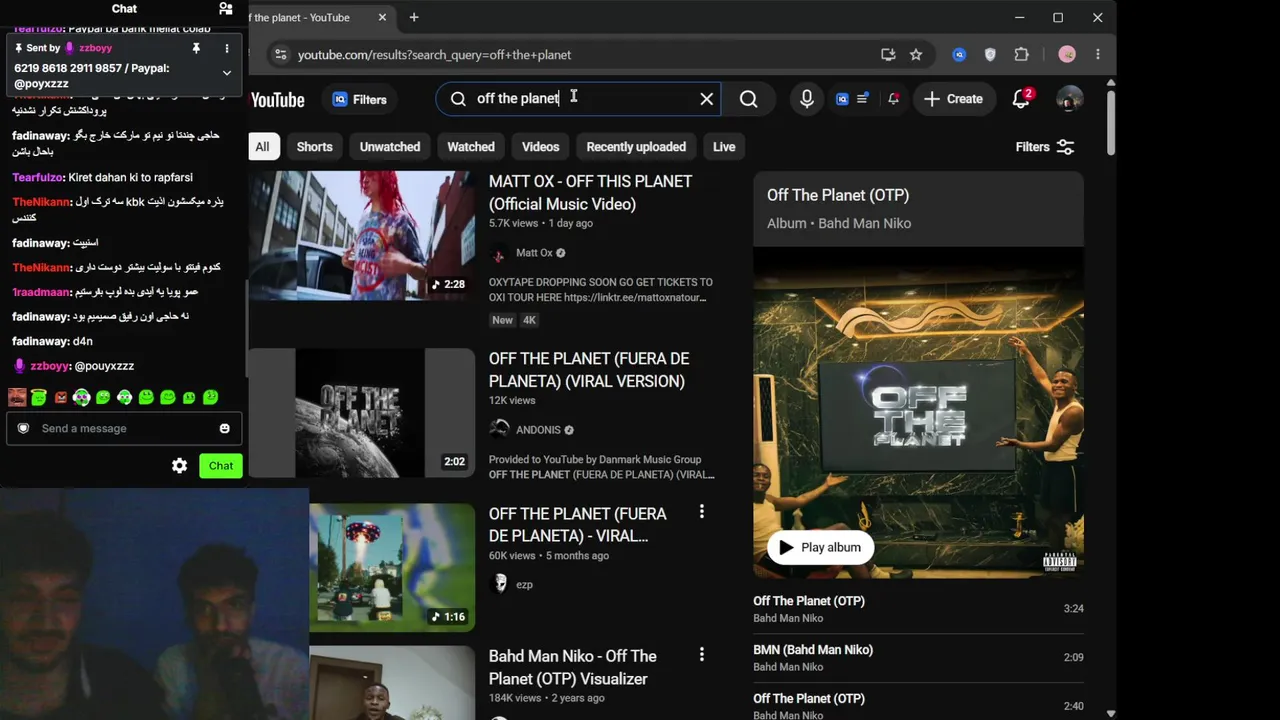
Task: Play album Off The Planet (OTP)
Action: click(x=820, y=547)
